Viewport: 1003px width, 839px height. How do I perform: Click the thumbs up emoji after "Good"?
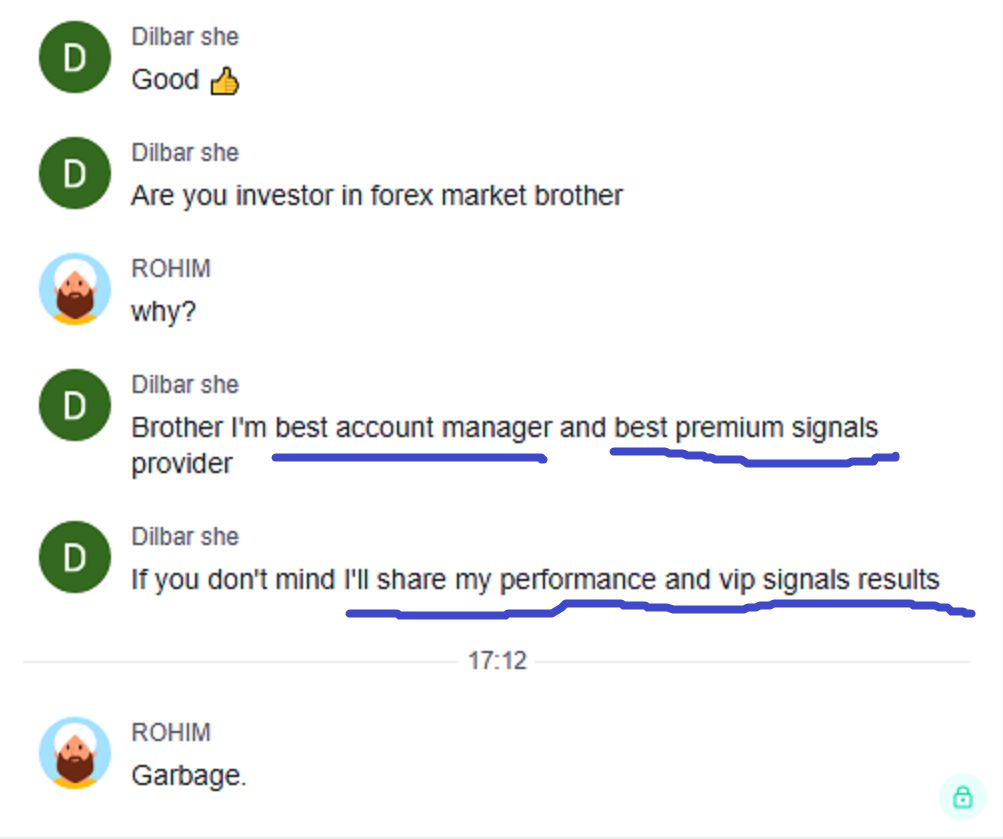pos(225,81)
